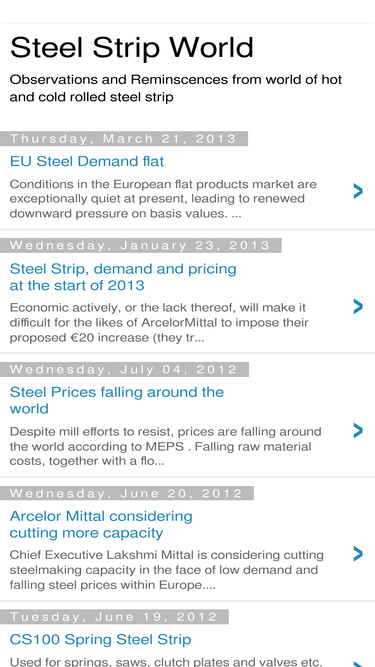The height and width of the screenshot is (667, 375).
Task: Open the Steel Strip World blog title
Action: (131, 47)
